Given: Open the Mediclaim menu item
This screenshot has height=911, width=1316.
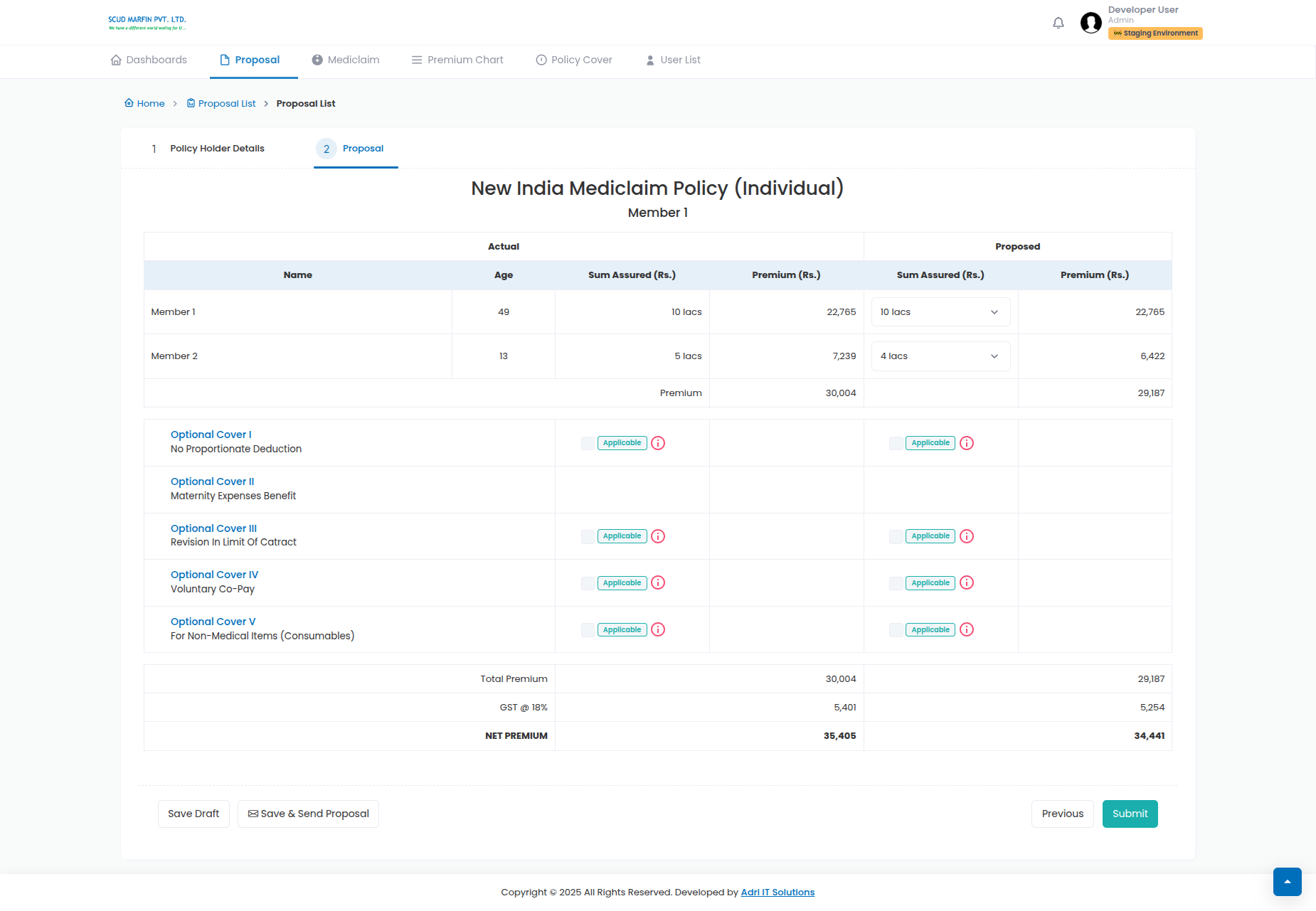Looking at the screenshot, I should (346, 60).
